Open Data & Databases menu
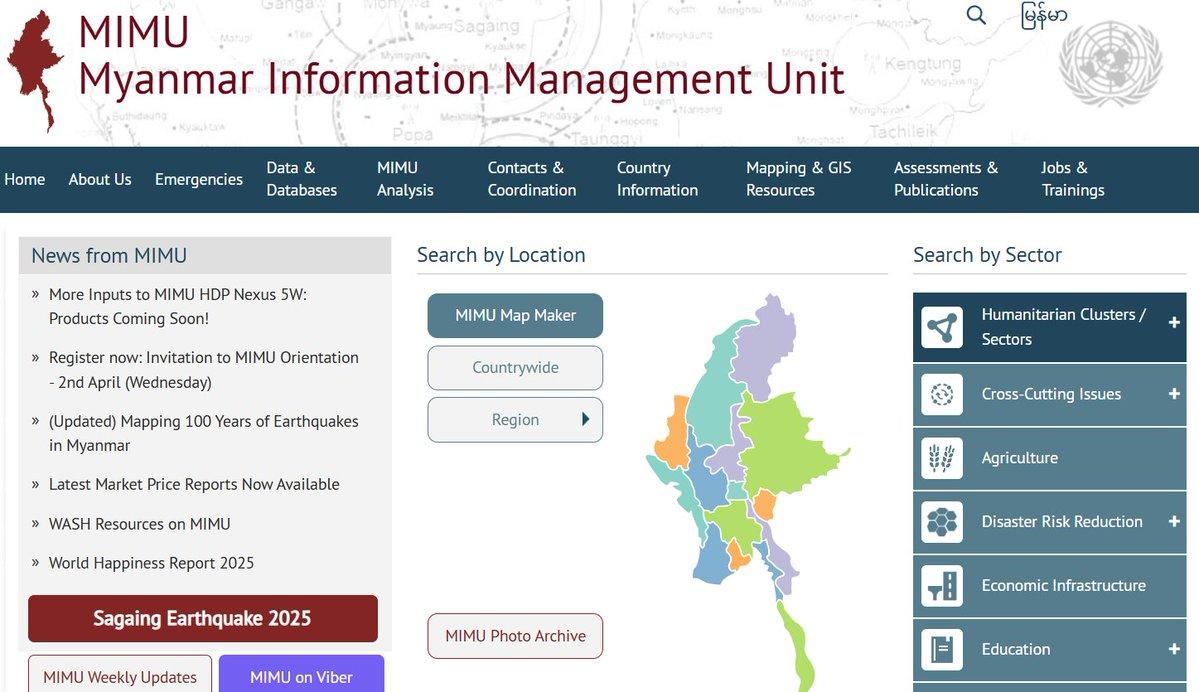1199x692 pixels. [x=301, y=179]
